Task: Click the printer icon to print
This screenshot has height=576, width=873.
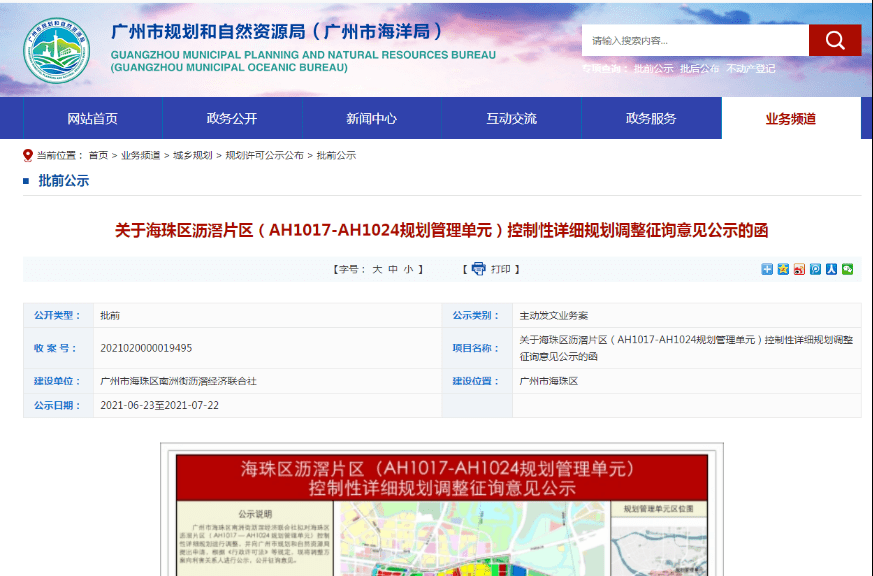Action: [x=479, y=269]
